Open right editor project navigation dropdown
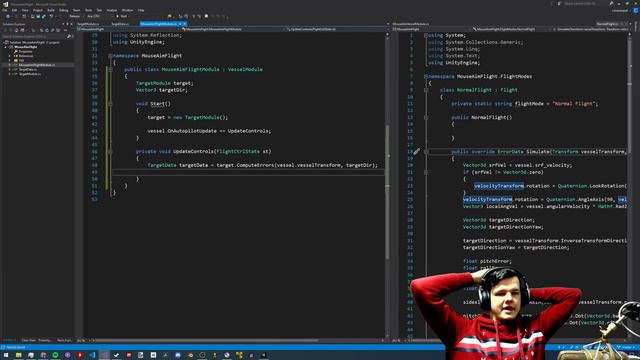Viewport: 640px width, 360px height. coord(432,29)
